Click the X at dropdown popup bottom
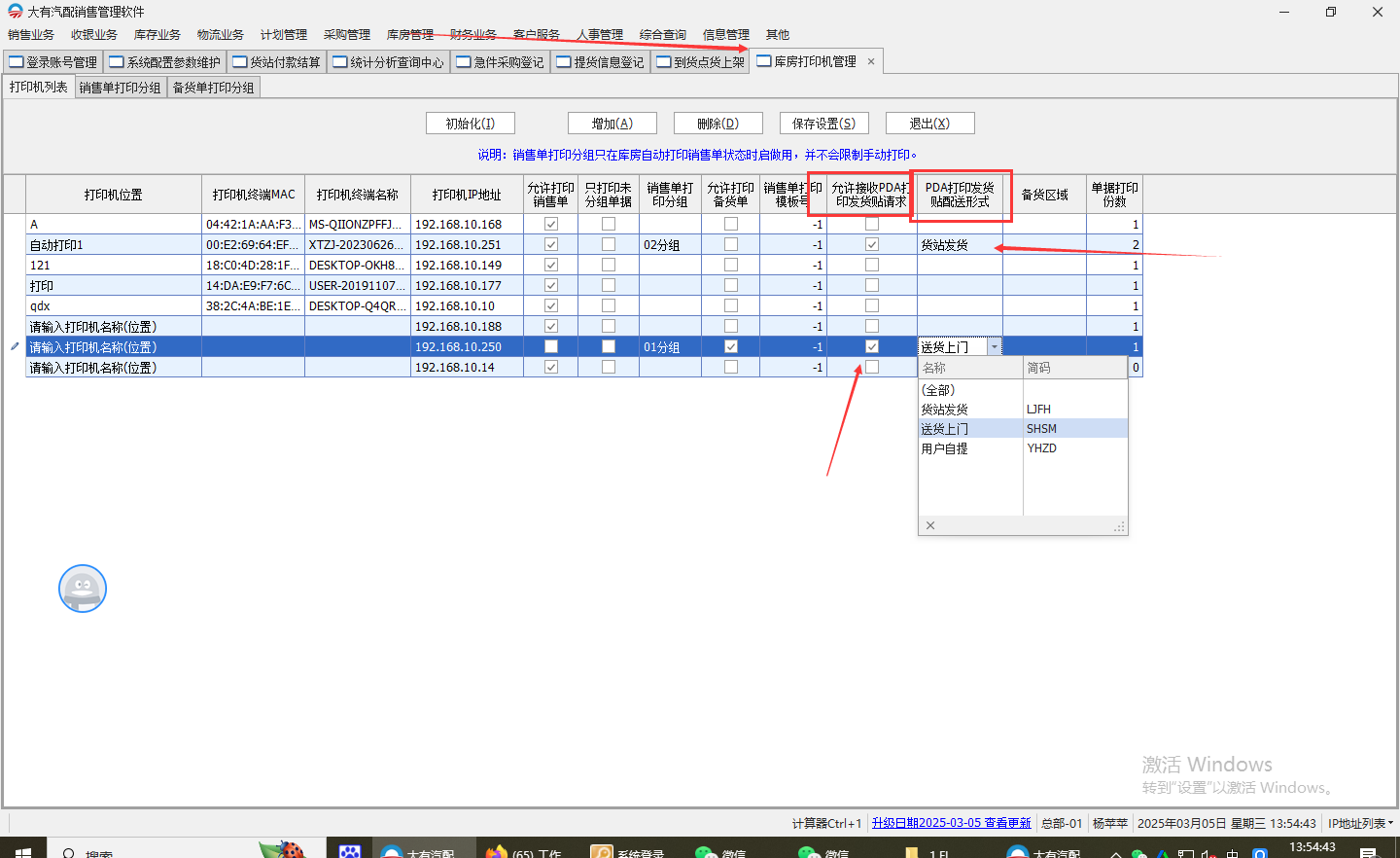1400x858 pixels. 930,525
